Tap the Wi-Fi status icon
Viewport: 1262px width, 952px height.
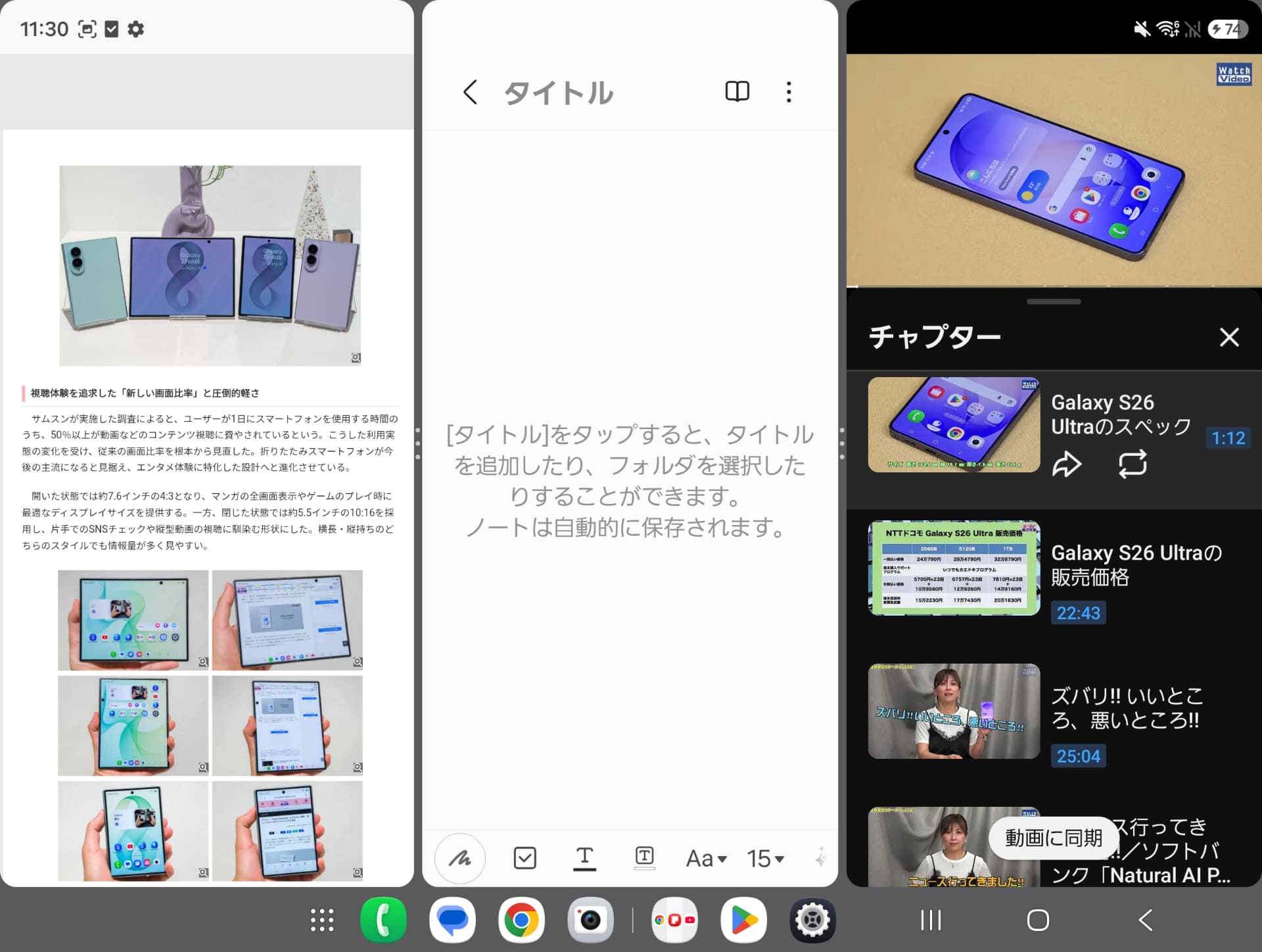pos(1168,29)
